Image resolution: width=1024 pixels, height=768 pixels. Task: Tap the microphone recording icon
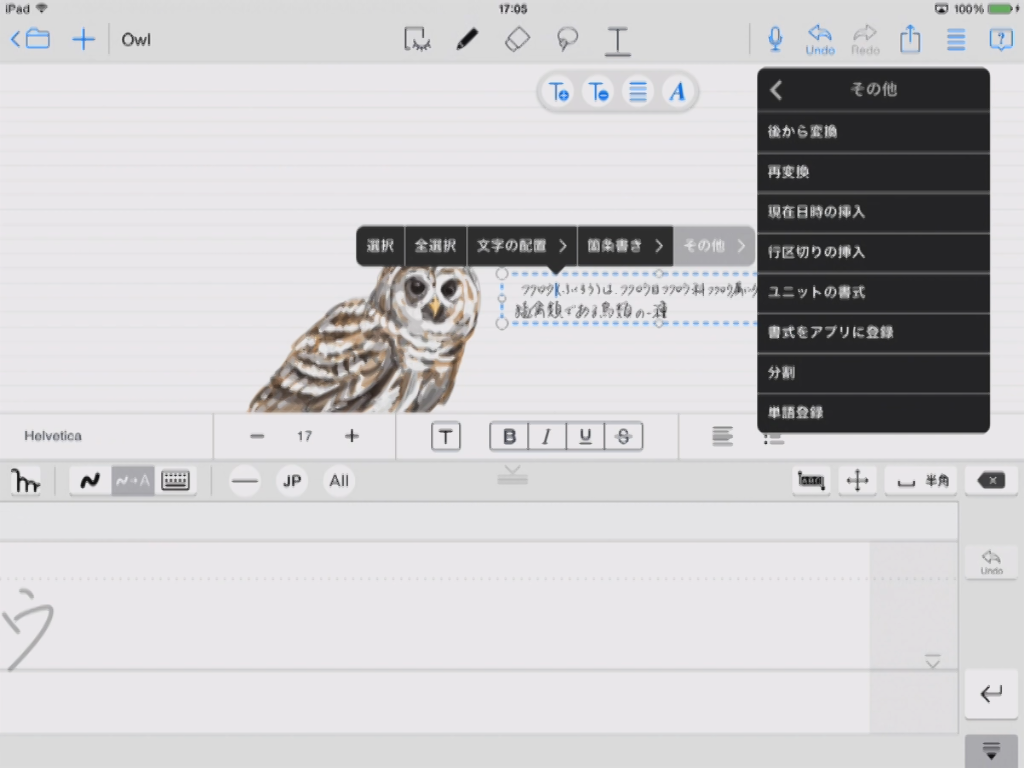775,39
